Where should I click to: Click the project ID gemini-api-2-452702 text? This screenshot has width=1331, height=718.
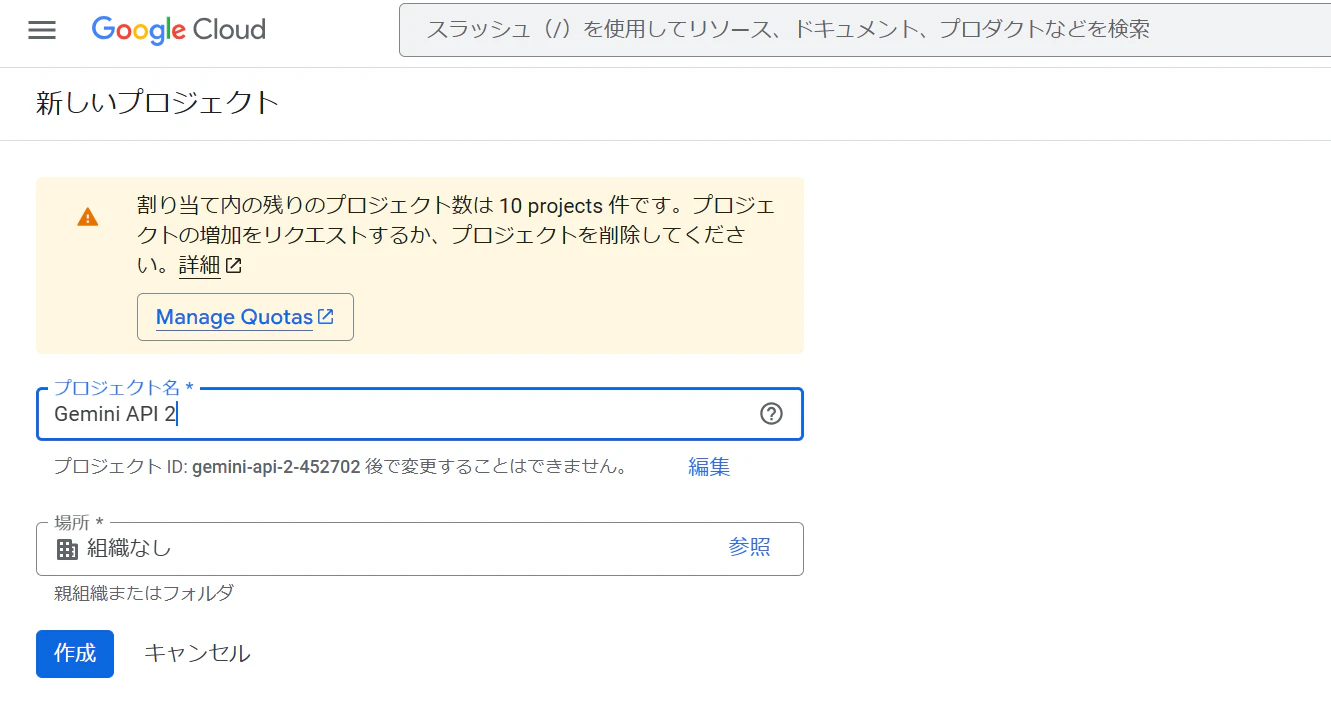click(276, 467)
